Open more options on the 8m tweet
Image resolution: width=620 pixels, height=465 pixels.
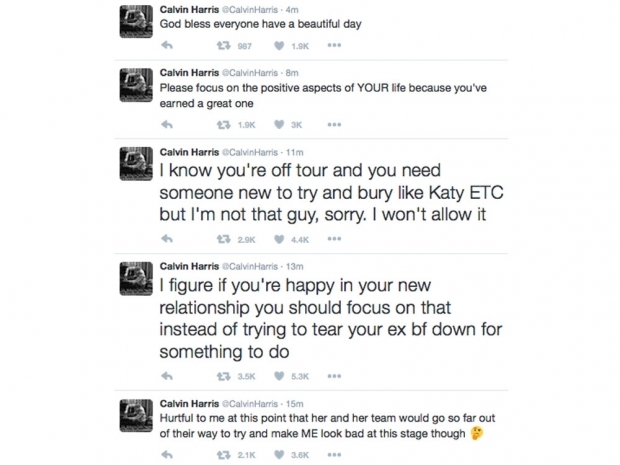(334, 125)
